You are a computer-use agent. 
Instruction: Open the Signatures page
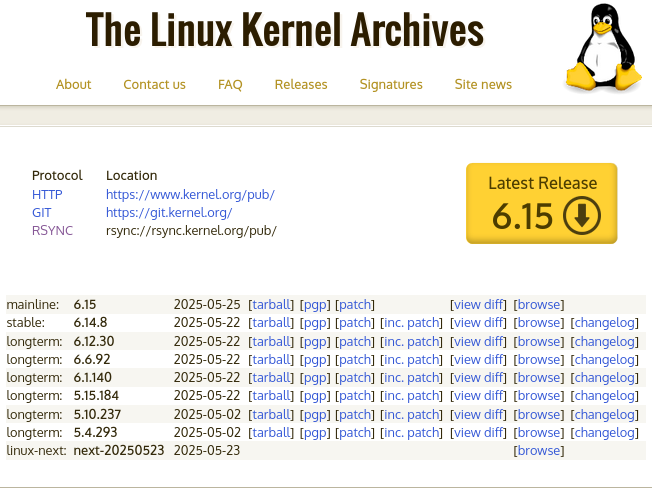391,84
